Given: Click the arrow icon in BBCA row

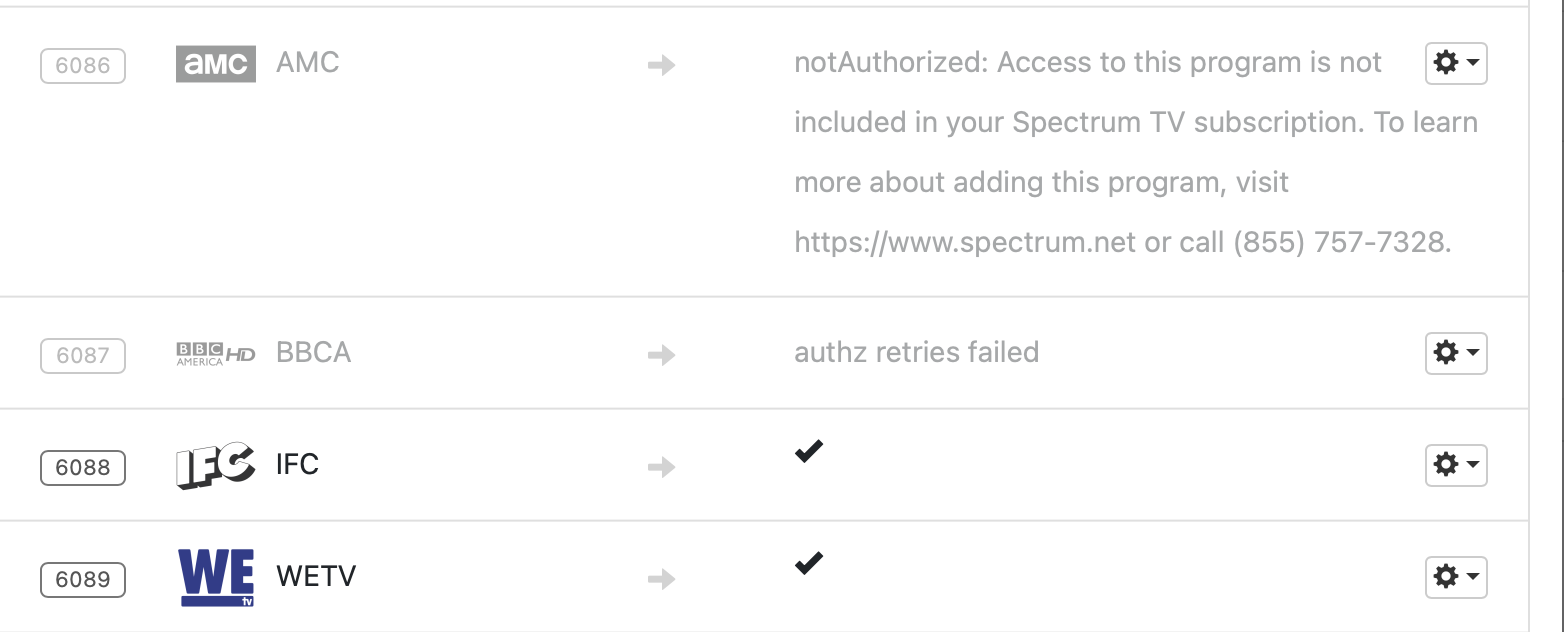Looking at the screenshot, I should (x=661, y=355).
